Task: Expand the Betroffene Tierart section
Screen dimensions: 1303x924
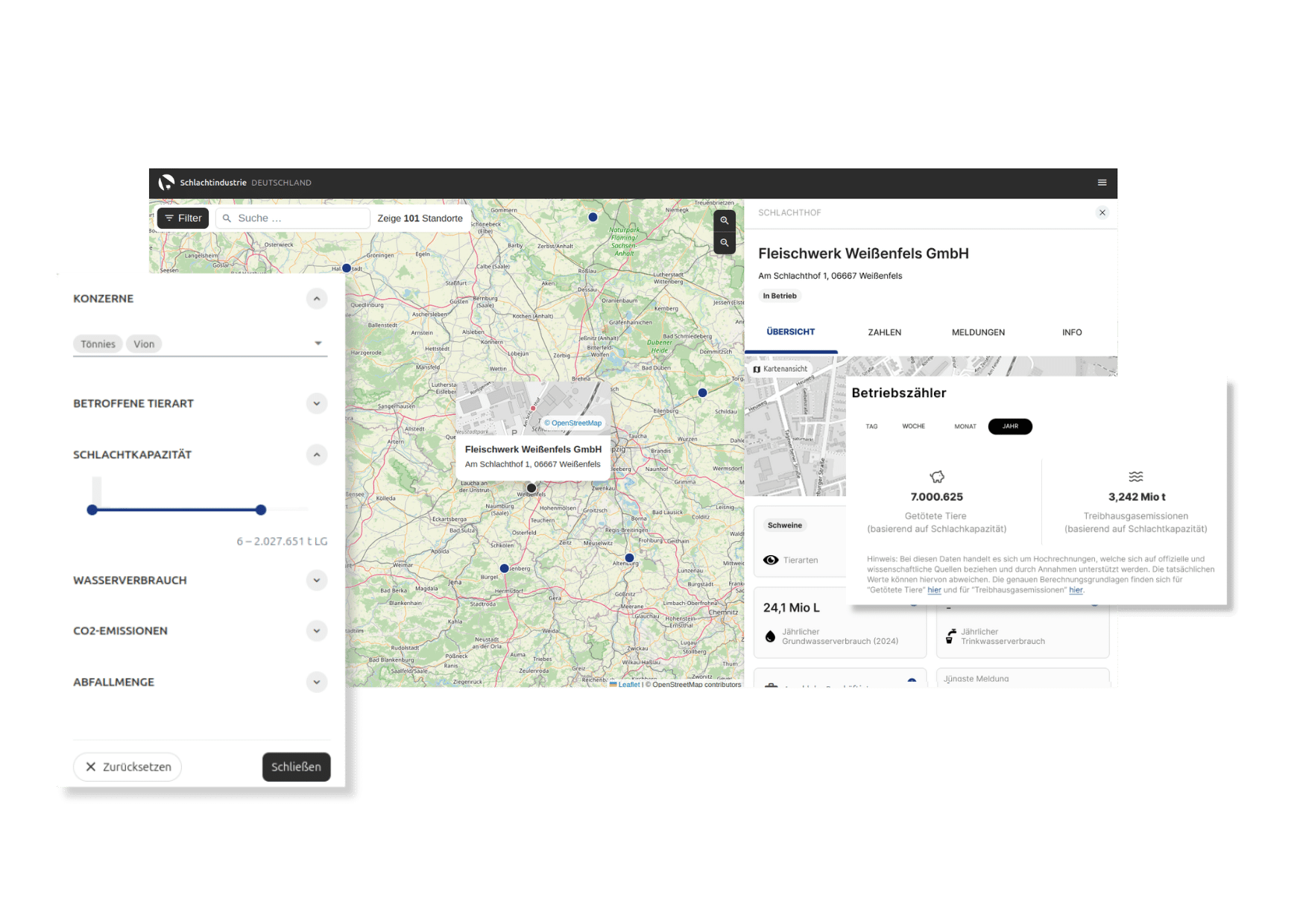Action: (x=317, y=404)
